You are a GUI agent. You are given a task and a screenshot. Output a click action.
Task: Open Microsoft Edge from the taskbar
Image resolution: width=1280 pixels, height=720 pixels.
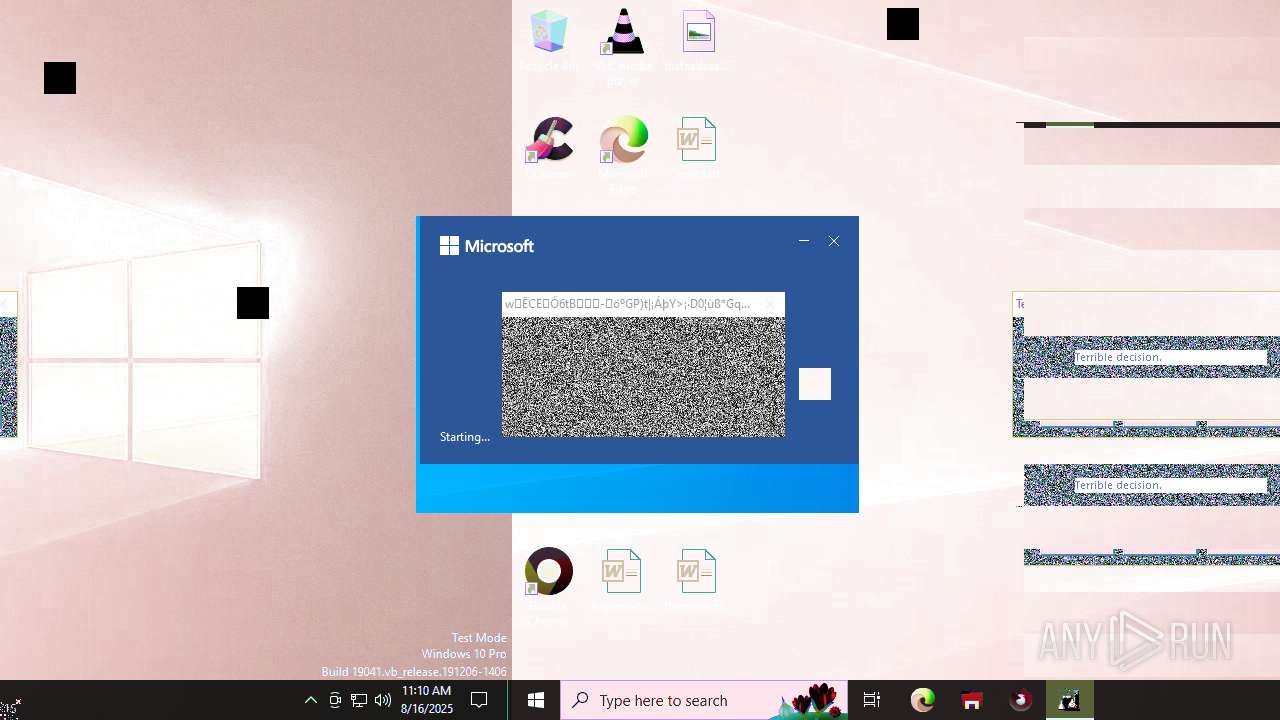[x=922, y=700]
